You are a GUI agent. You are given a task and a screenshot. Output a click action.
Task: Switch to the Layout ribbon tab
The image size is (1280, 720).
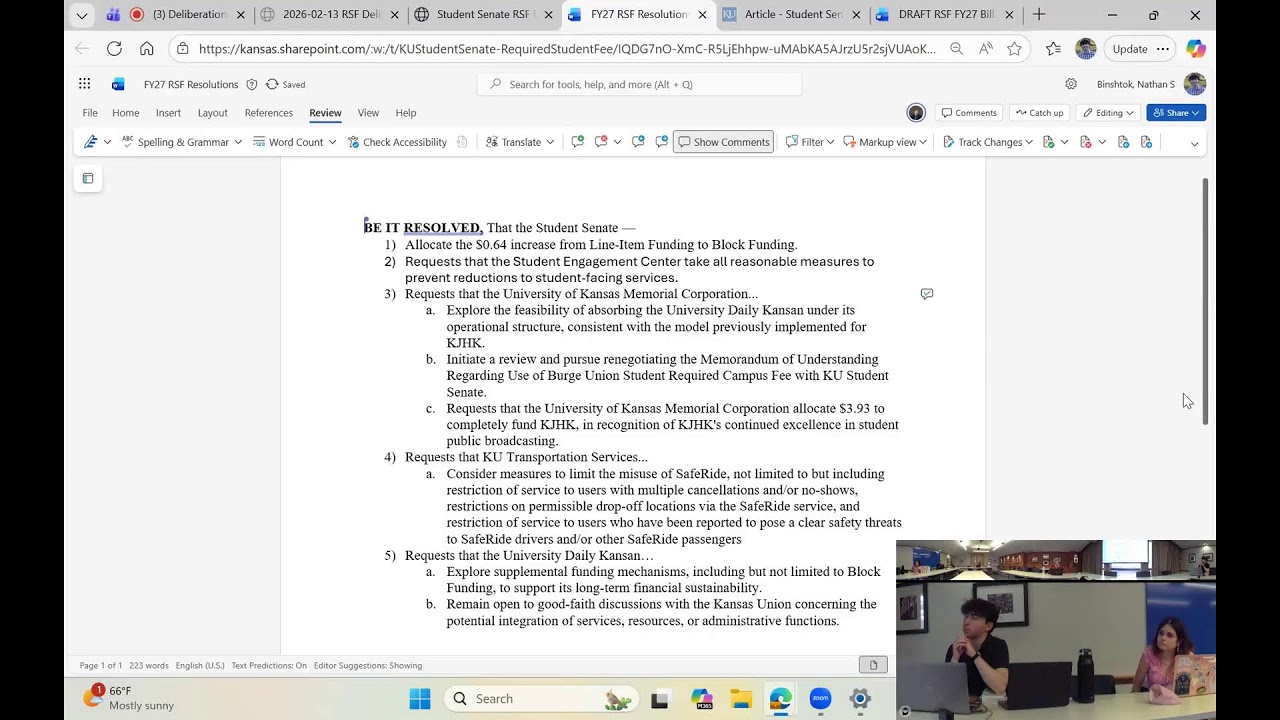point(213,113)
